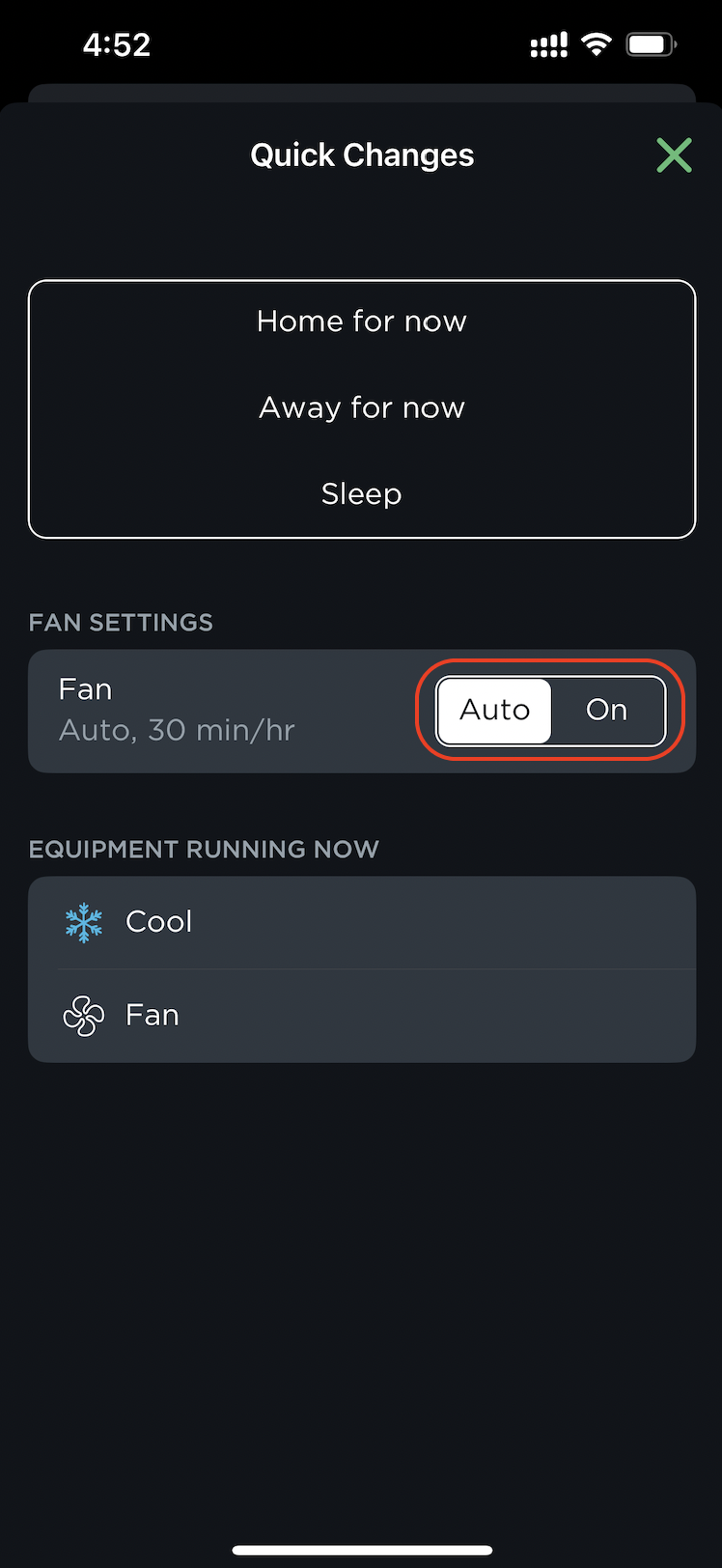722x1568 pixels.
Task: Click the Cool row in Equipment Running Now
Action: point(361,921)
